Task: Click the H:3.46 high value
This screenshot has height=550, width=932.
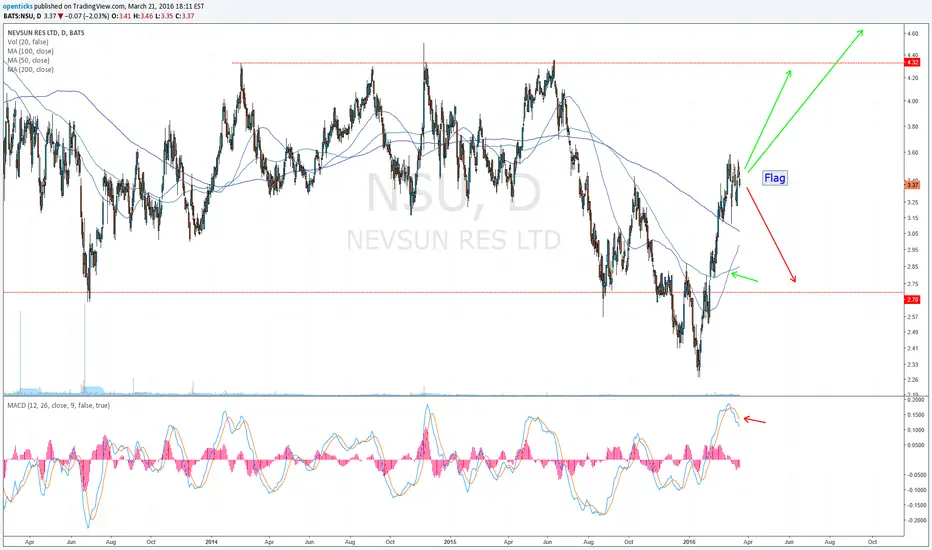Action: pyautogui.click(x=143, y=16)
